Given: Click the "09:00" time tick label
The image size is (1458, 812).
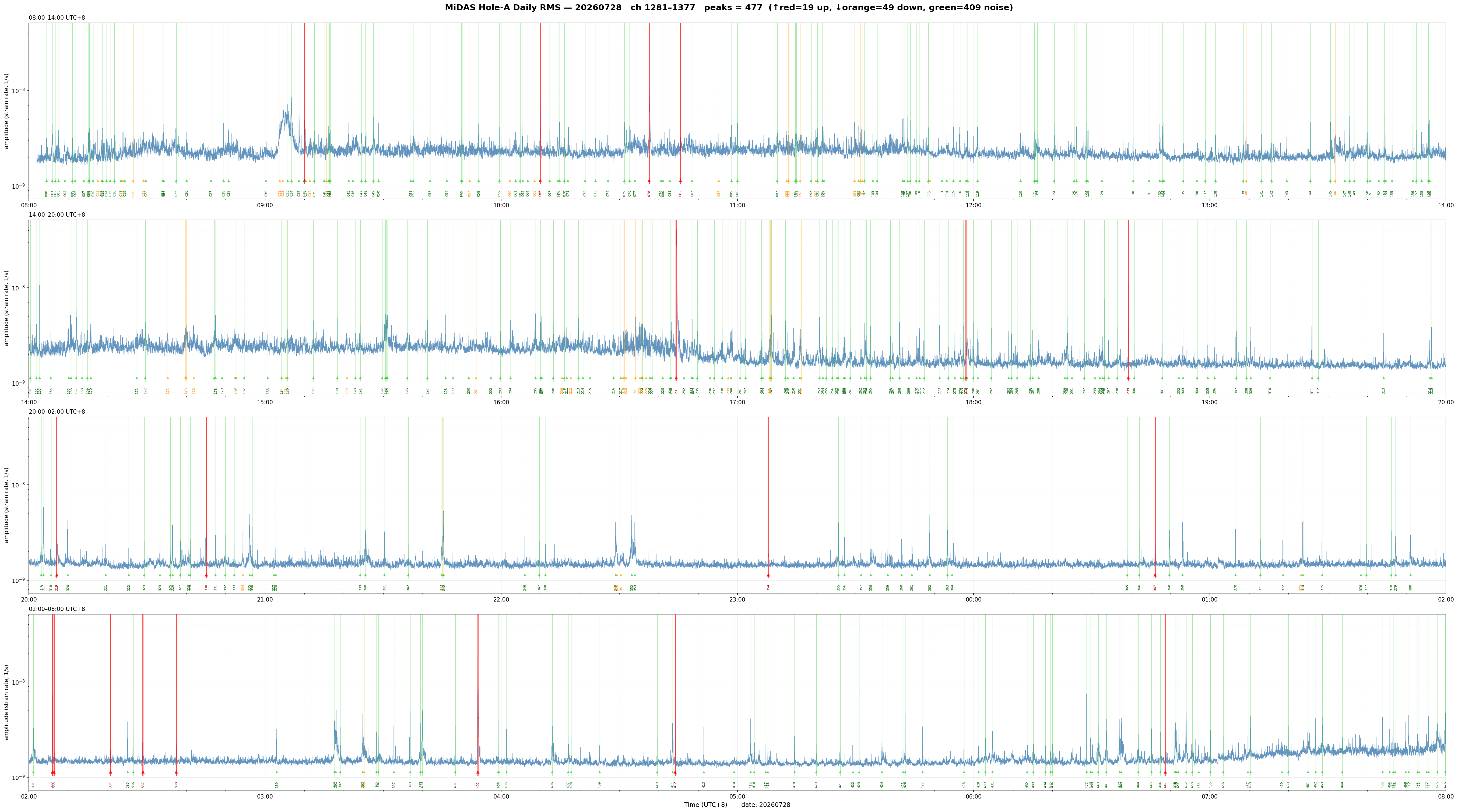Looking at the screenshot, I should coord(265,205).
